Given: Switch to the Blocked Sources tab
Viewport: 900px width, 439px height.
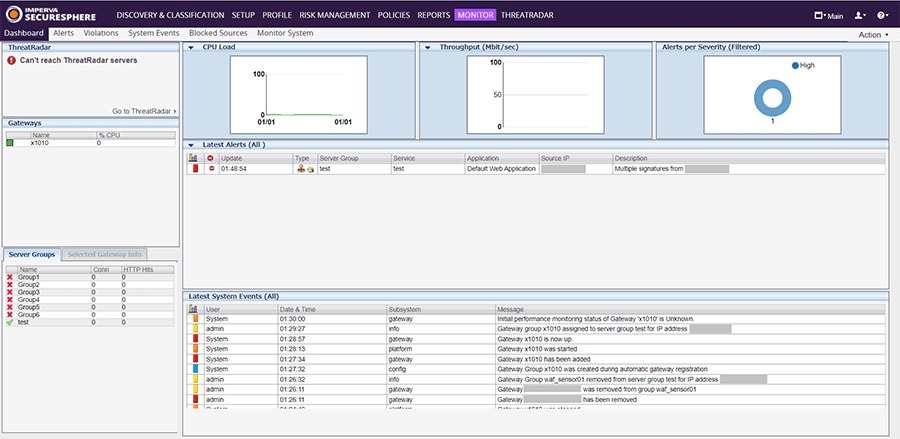Looking at the screenshot, I should (x=218, y=33).
